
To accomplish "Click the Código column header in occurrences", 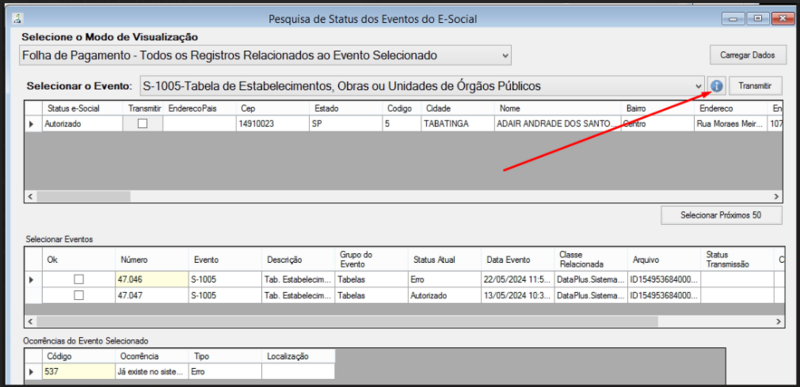I will (x=79, y=356).
